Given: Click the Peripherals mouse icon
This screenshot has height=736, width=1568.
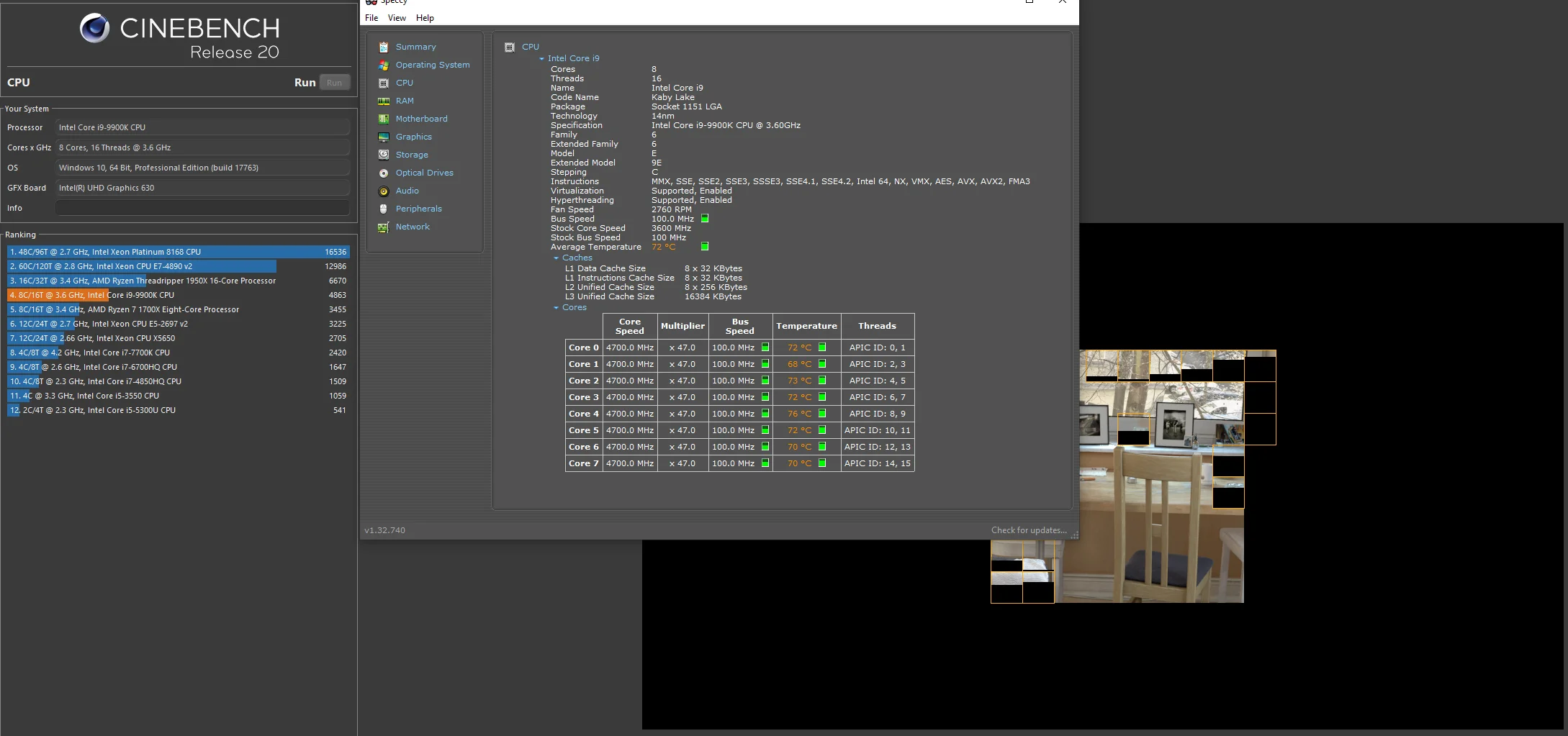Looking at the screenshot, I should [x=384, y=209].
